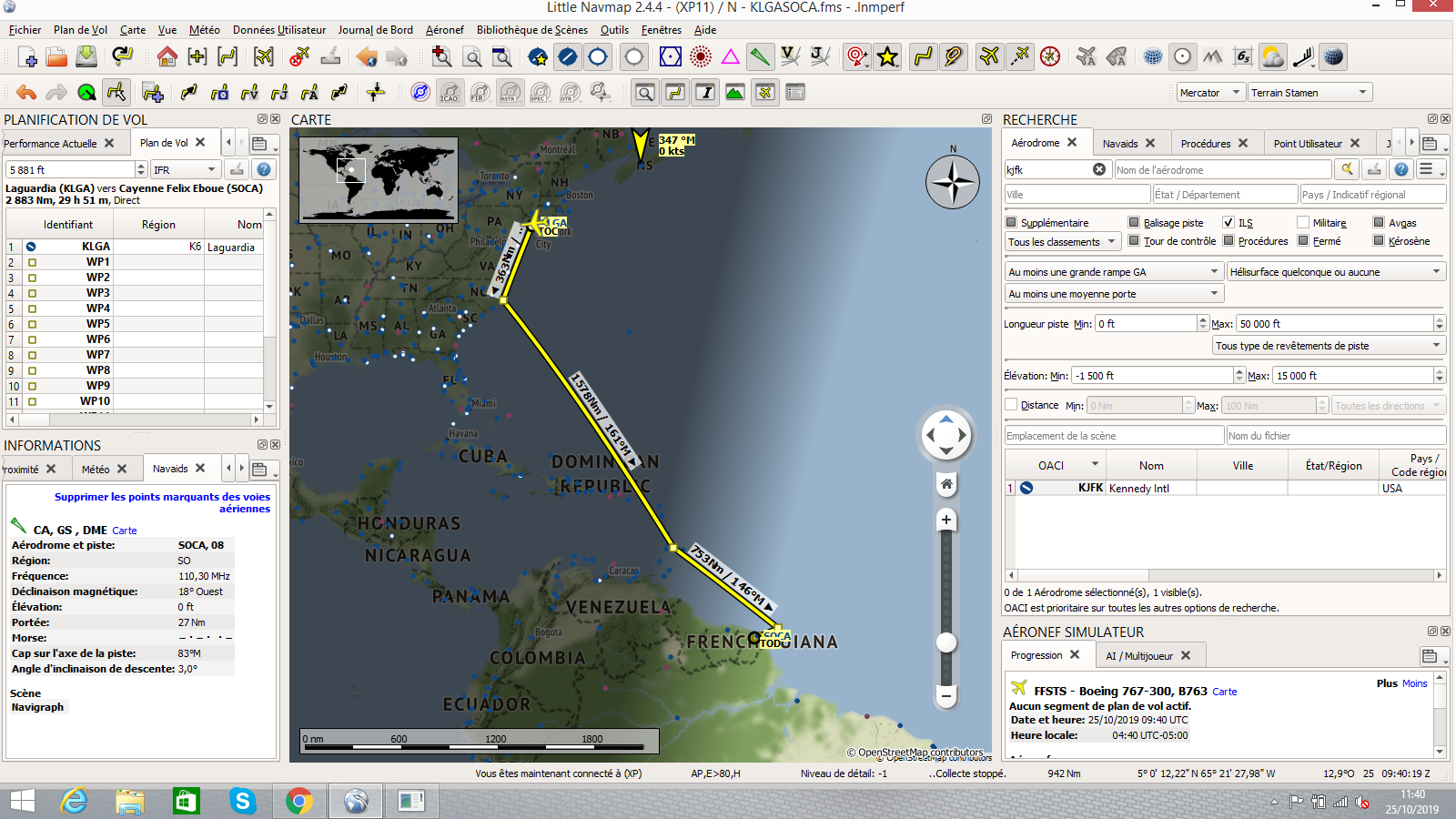The width and height of the screenshot is (1456, 819).
Task: Open the Météo menu
Action: pyautogui.click(x=204, y=29)
